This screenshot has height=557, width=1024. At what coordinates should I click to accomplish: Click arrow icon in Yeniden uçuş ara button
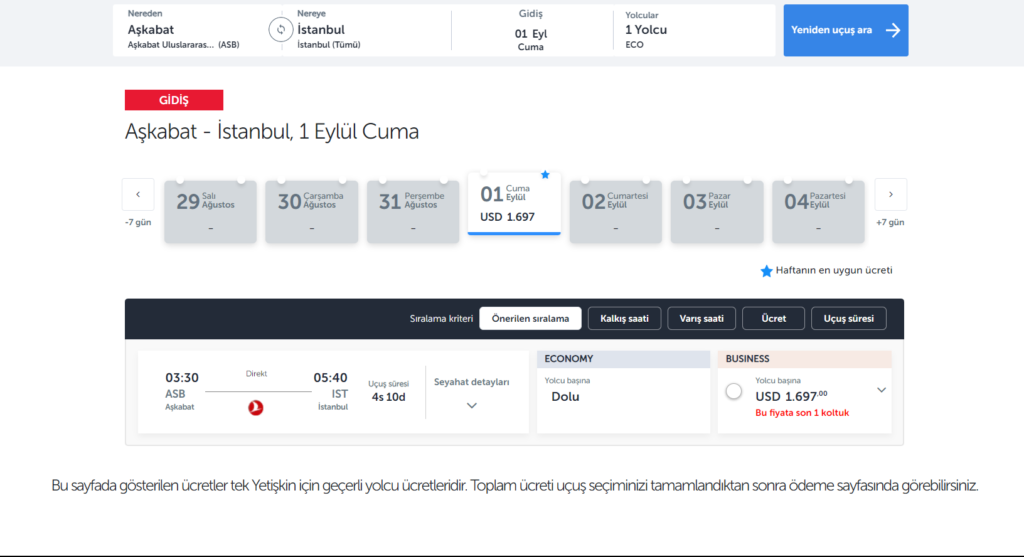pyautogui.click(x=893, y=30)
